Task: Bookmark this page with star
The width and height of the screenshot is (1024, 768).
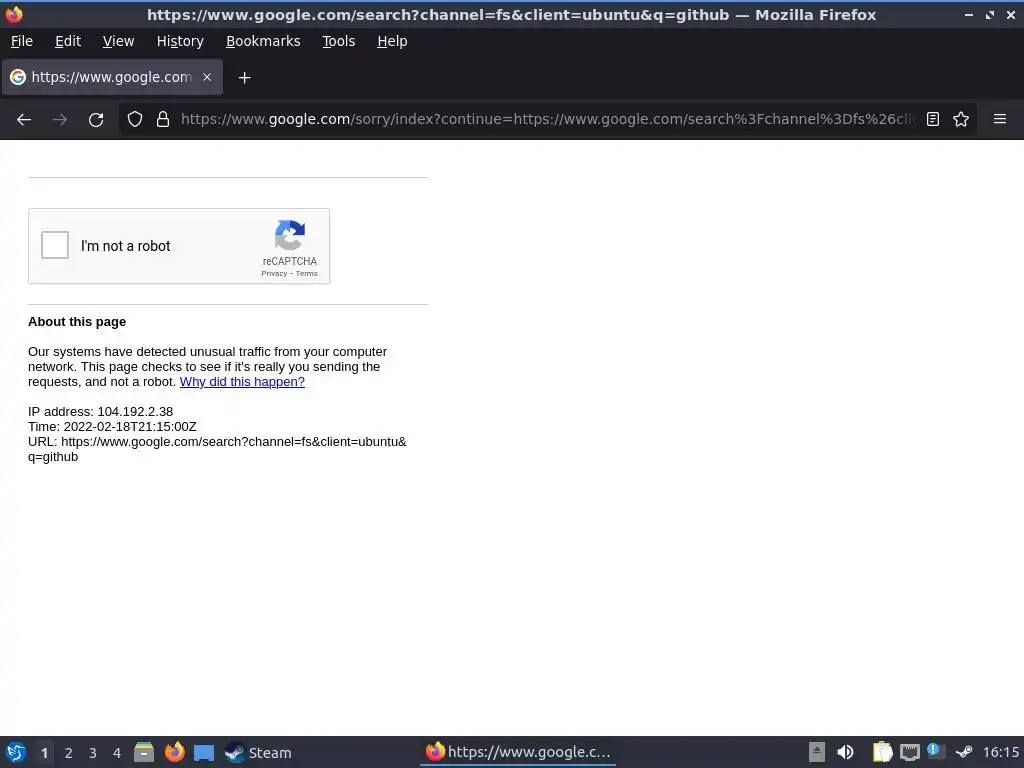Action: [961, 119]
